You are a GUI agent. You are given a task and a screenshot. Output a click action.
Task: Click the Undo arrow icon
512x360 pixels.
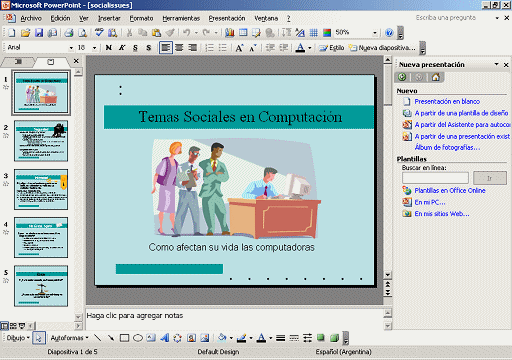point(187,33)
